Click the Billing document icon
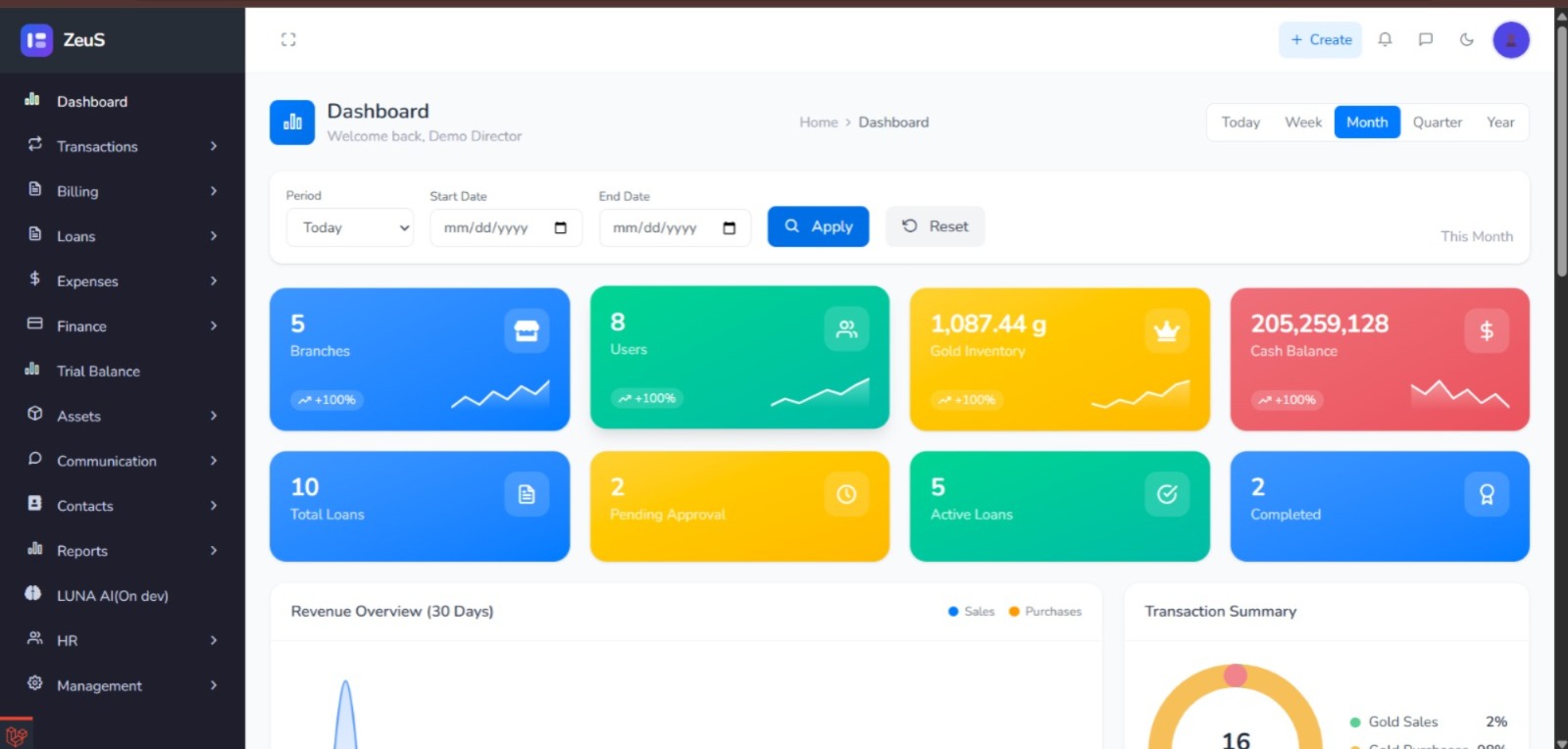Screen dimensions: 1568x749 (x=35, y=188)
